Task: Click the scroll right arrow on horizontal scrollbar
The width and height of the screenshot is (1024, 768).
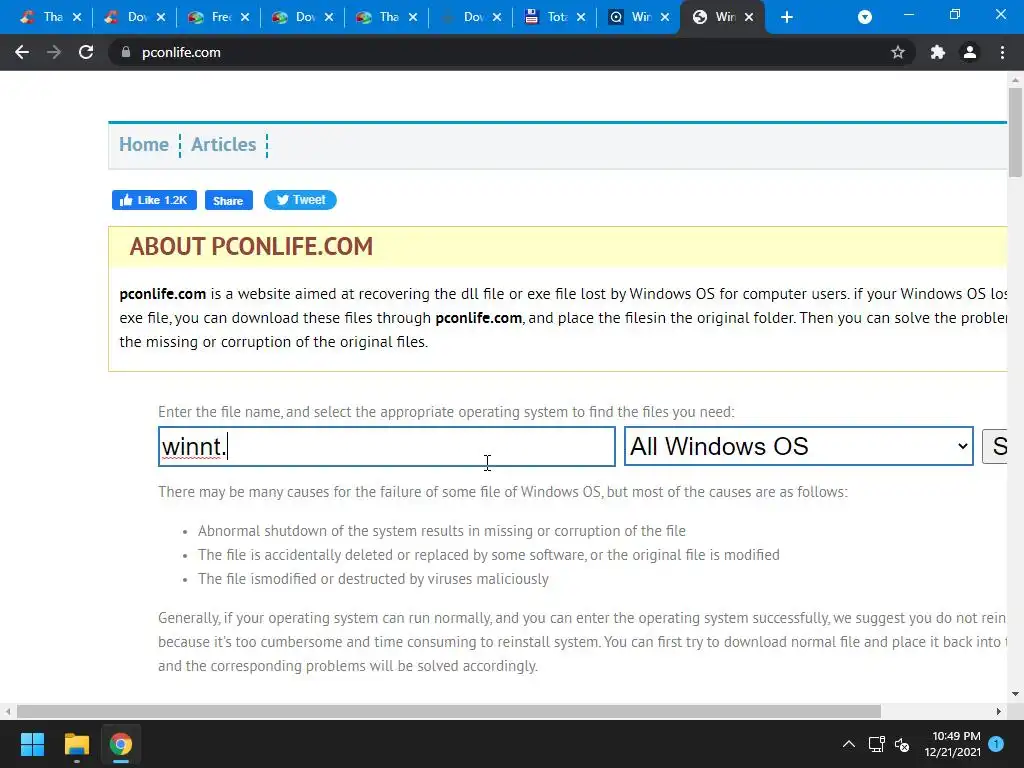Action: point(999,711)
